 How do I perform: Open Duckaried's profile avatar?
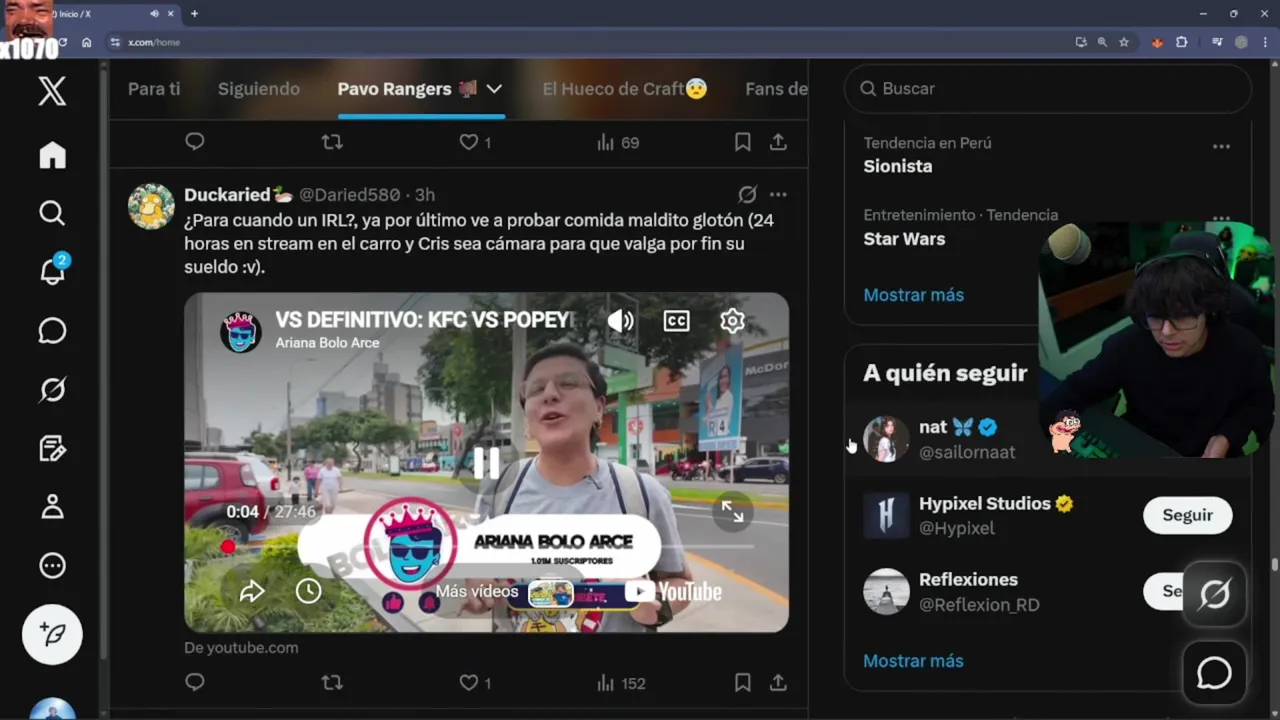click(x=152, y=207)
